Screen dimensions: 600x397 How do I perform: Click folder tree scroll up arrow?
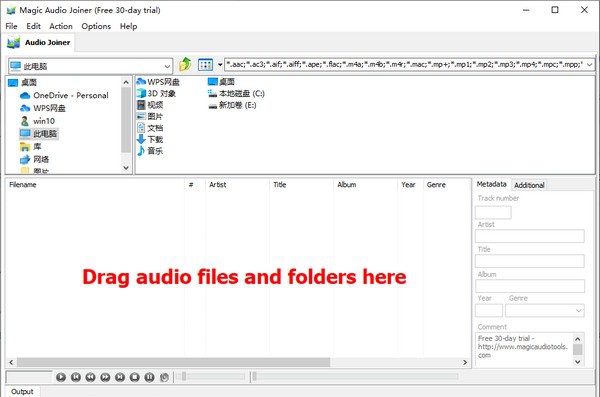[x=126, y=82]
